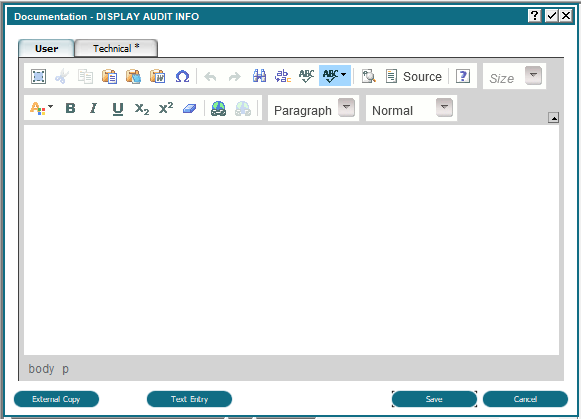581x419 pixels.
Task: Click the Unlink faded globe icon
Action: pyautogui.click(x=243, y=109)
